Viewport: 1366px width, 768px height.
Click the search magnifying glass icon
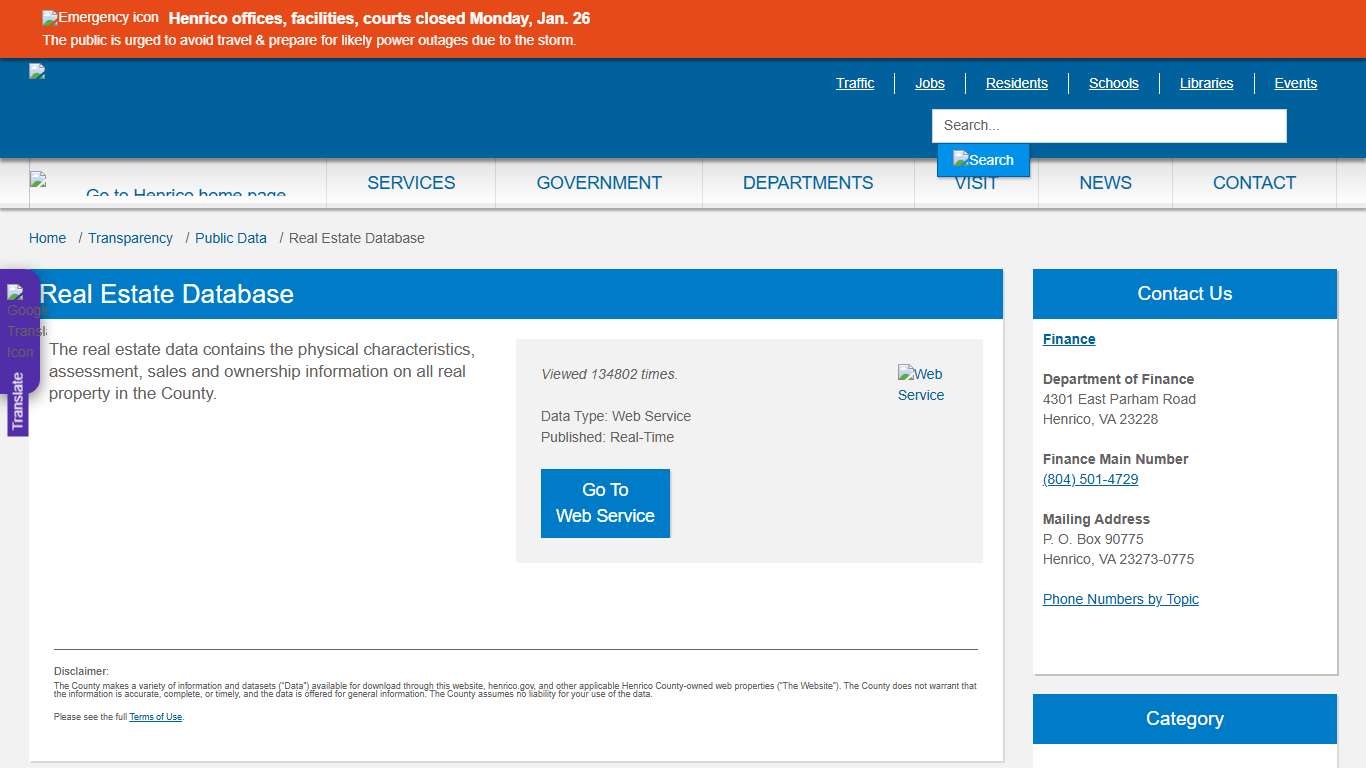coord(983,159)
